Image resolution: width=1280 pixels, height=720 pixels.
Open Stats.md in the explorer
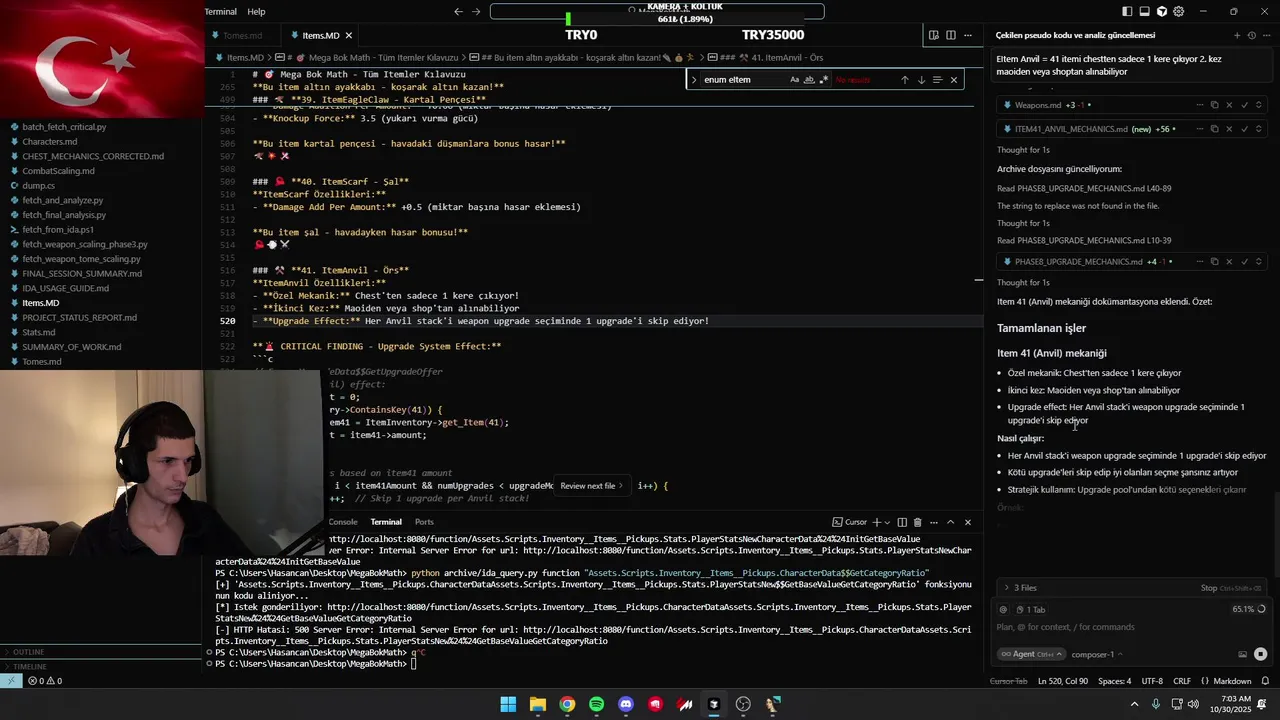[39, 332]
